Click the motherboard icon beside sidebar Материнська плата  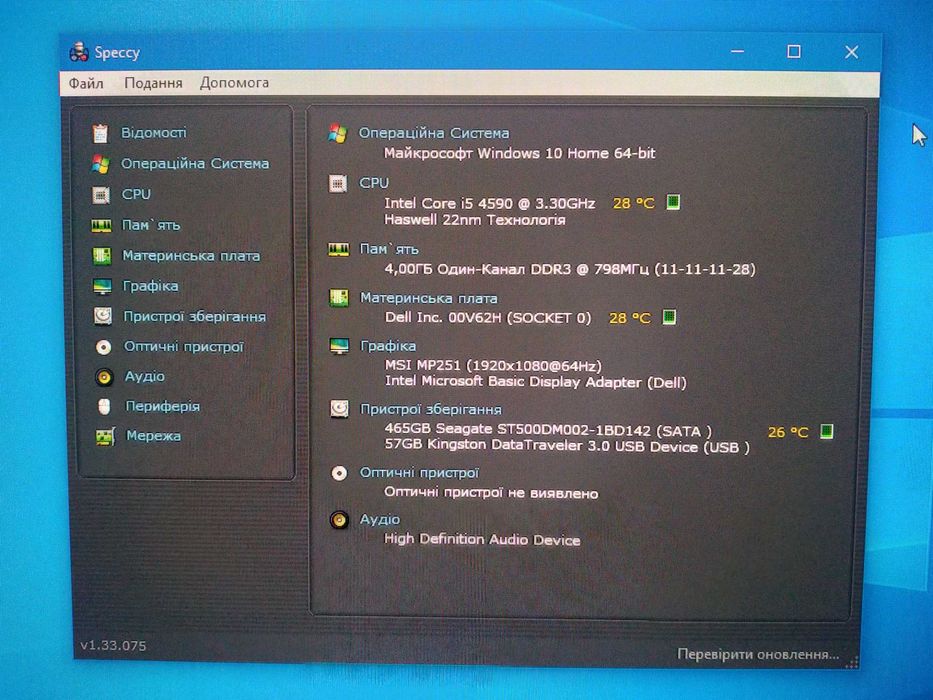click(x=102, y=256)
